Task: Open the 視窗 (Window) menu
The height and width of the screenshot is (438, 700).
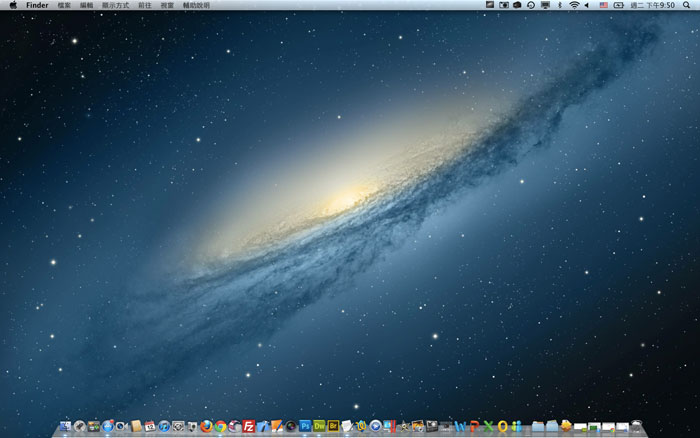Action: point(167,5)
